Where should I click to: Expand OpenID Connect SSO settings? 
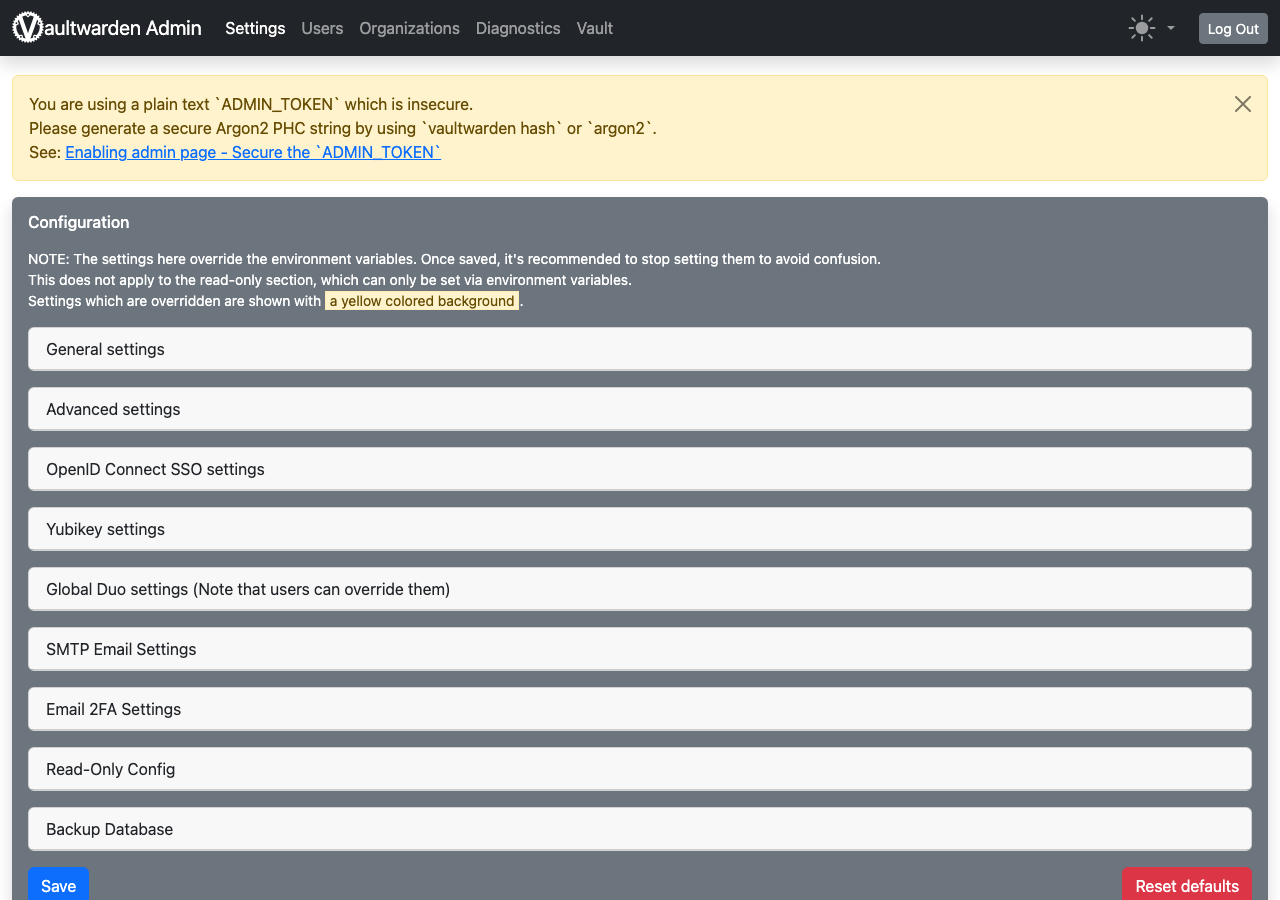coord(640,469)
